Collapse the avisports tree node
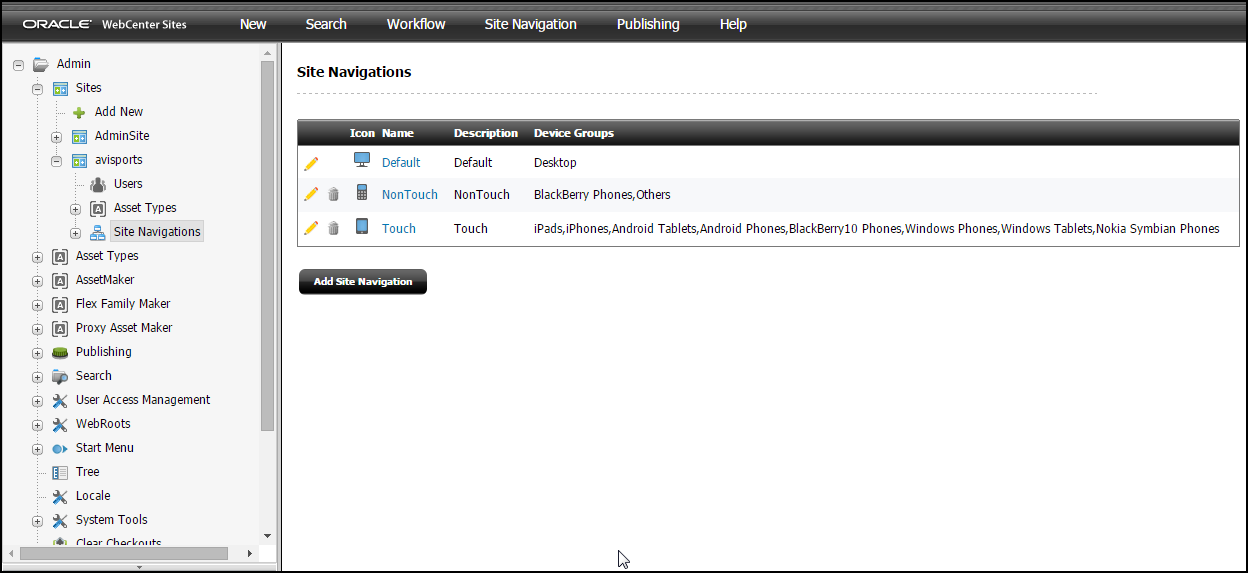 [x=56, y=161]
